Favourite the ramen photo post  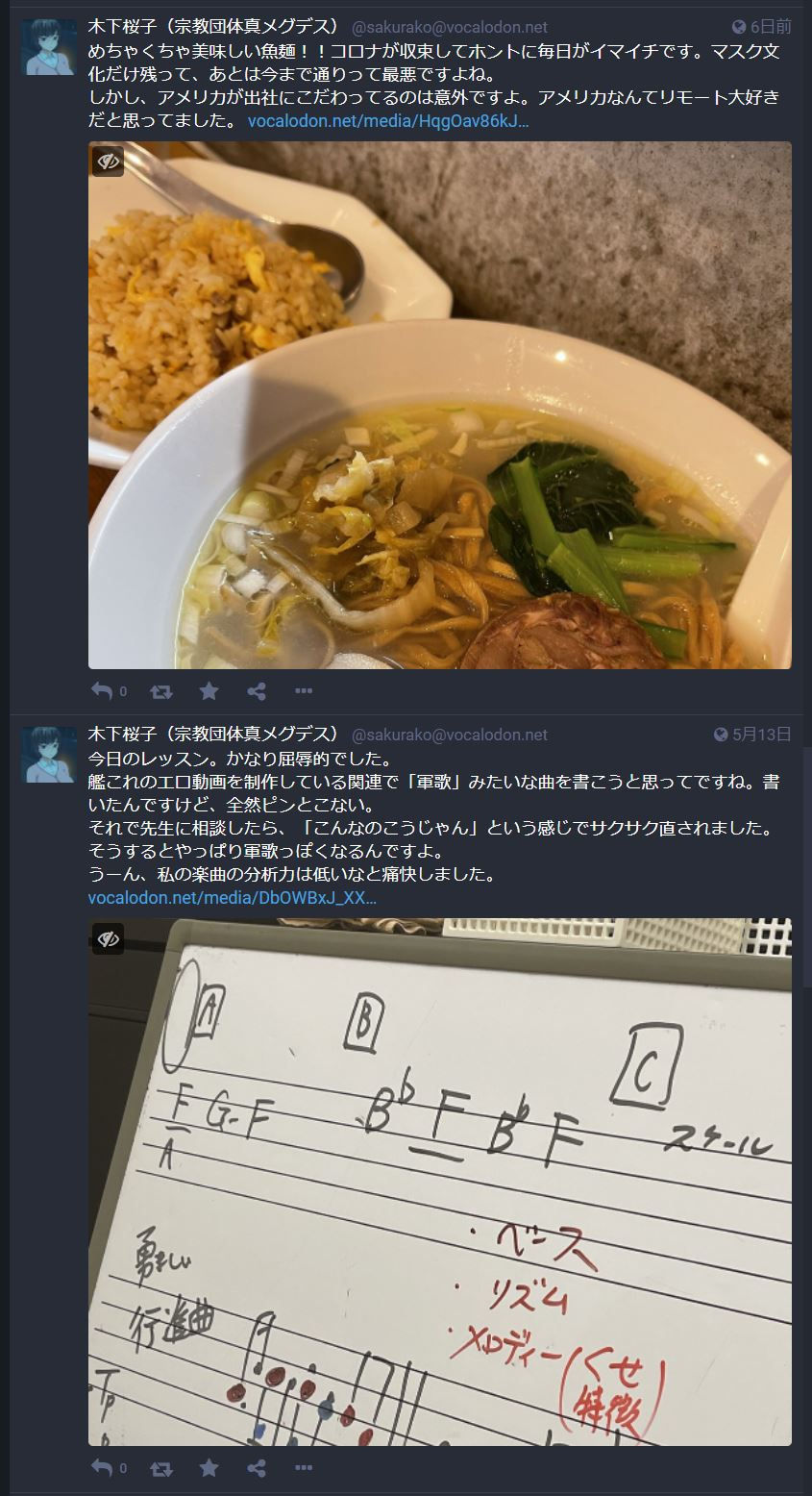(209, 690)
